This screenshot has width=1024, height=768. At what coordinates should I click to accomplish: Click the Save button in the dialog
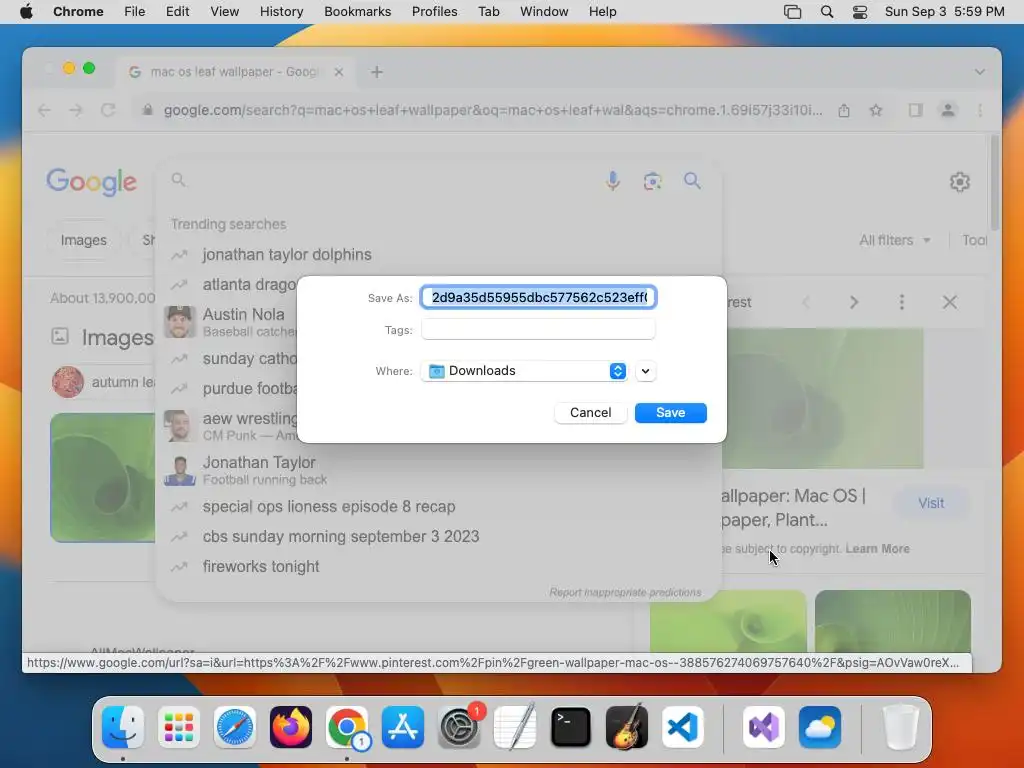[x=670, y=413]
